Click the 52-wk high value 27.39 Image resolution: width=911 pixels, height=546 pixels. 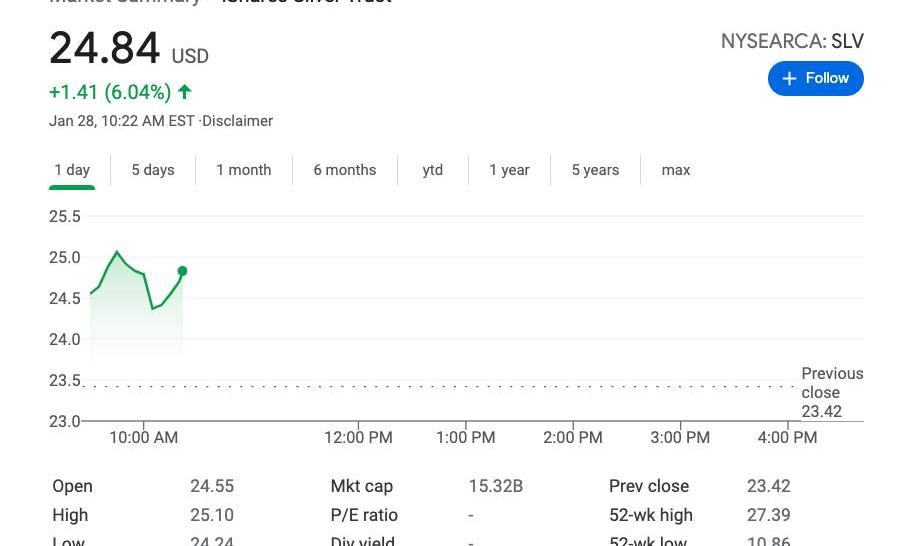click(x=769, y=515)
